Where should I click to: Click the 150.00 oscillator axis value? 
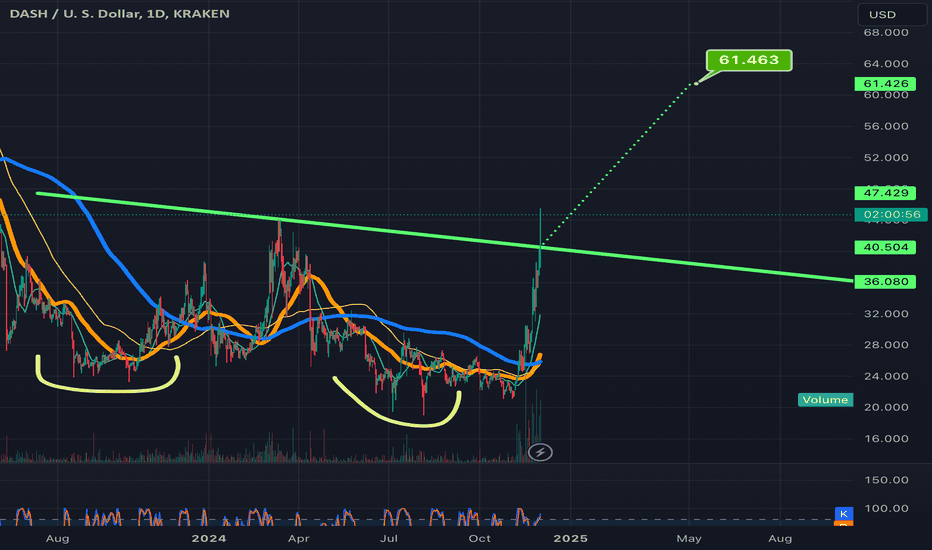(886, 480)
